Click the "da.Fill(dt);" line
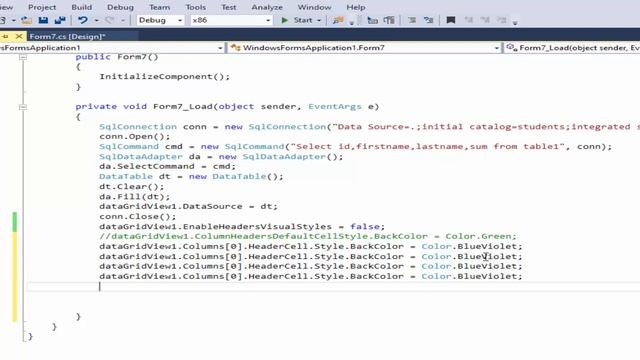Screen dimensions: 640x360 tap(135, 197)
